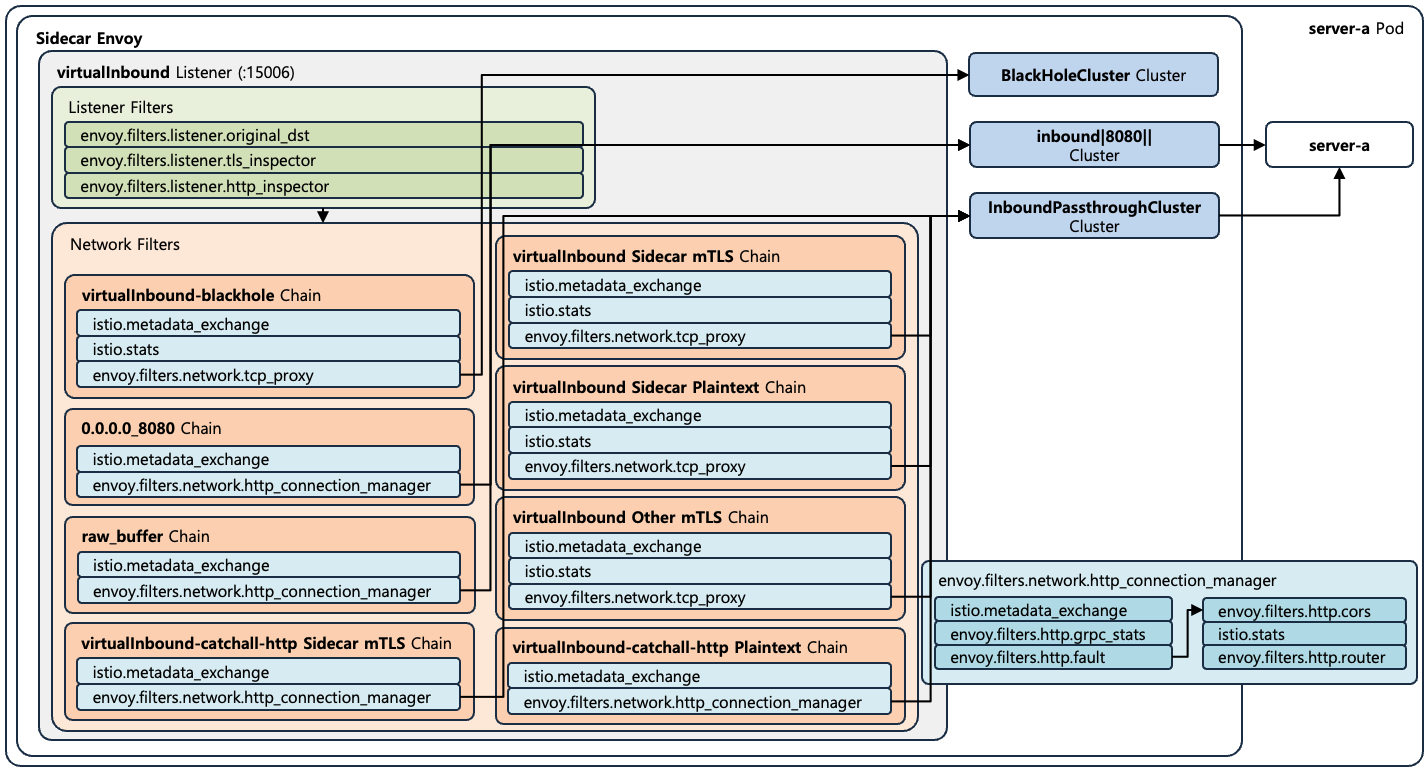Select http_connection_manager in catchall-http Plaintext chain
This screenshot has width=1428, height=770.
(x=700, y=702)
